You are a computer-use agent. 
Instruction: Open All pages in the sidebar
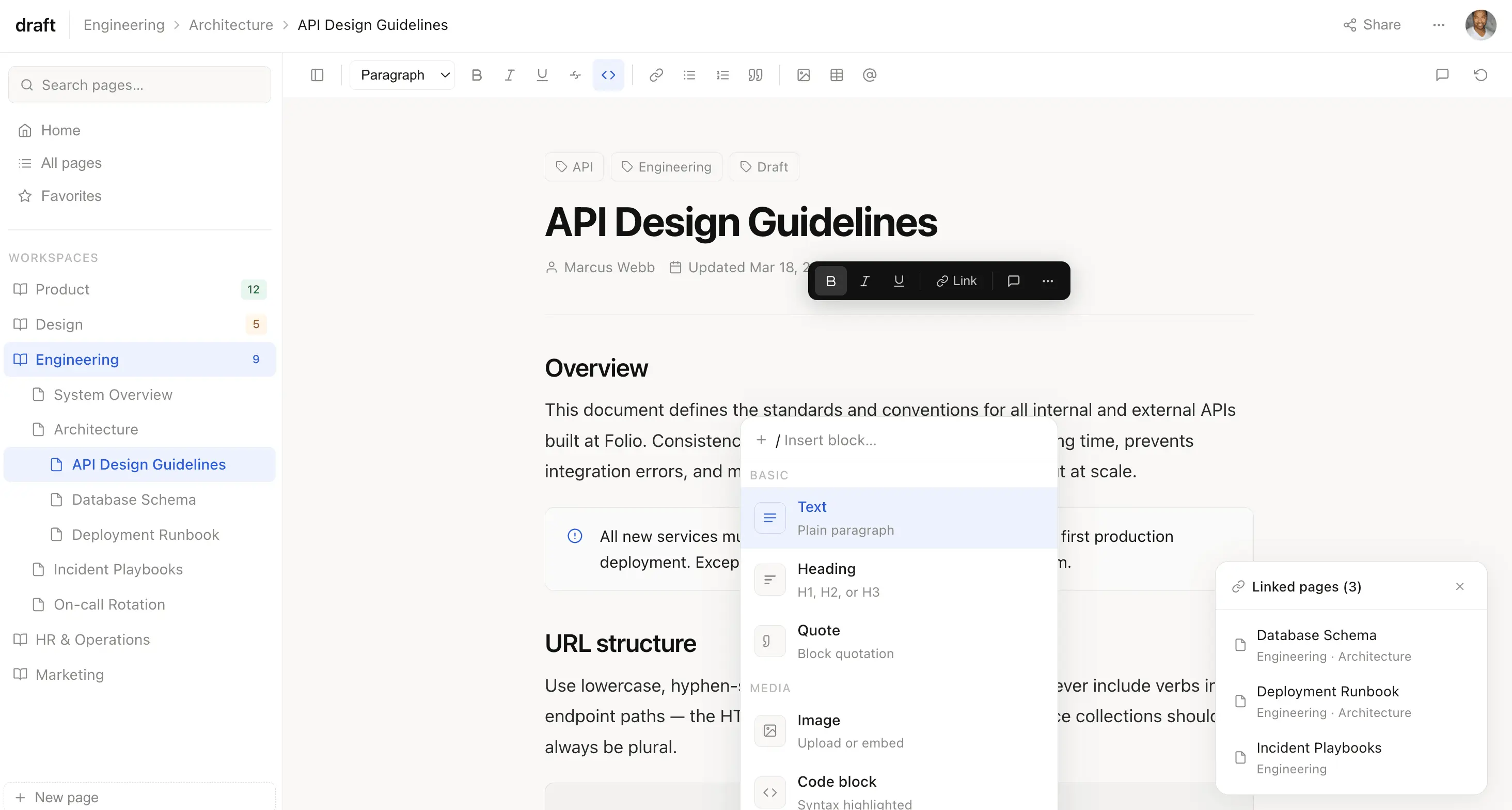pyautogui.click(x=140, y=163)
